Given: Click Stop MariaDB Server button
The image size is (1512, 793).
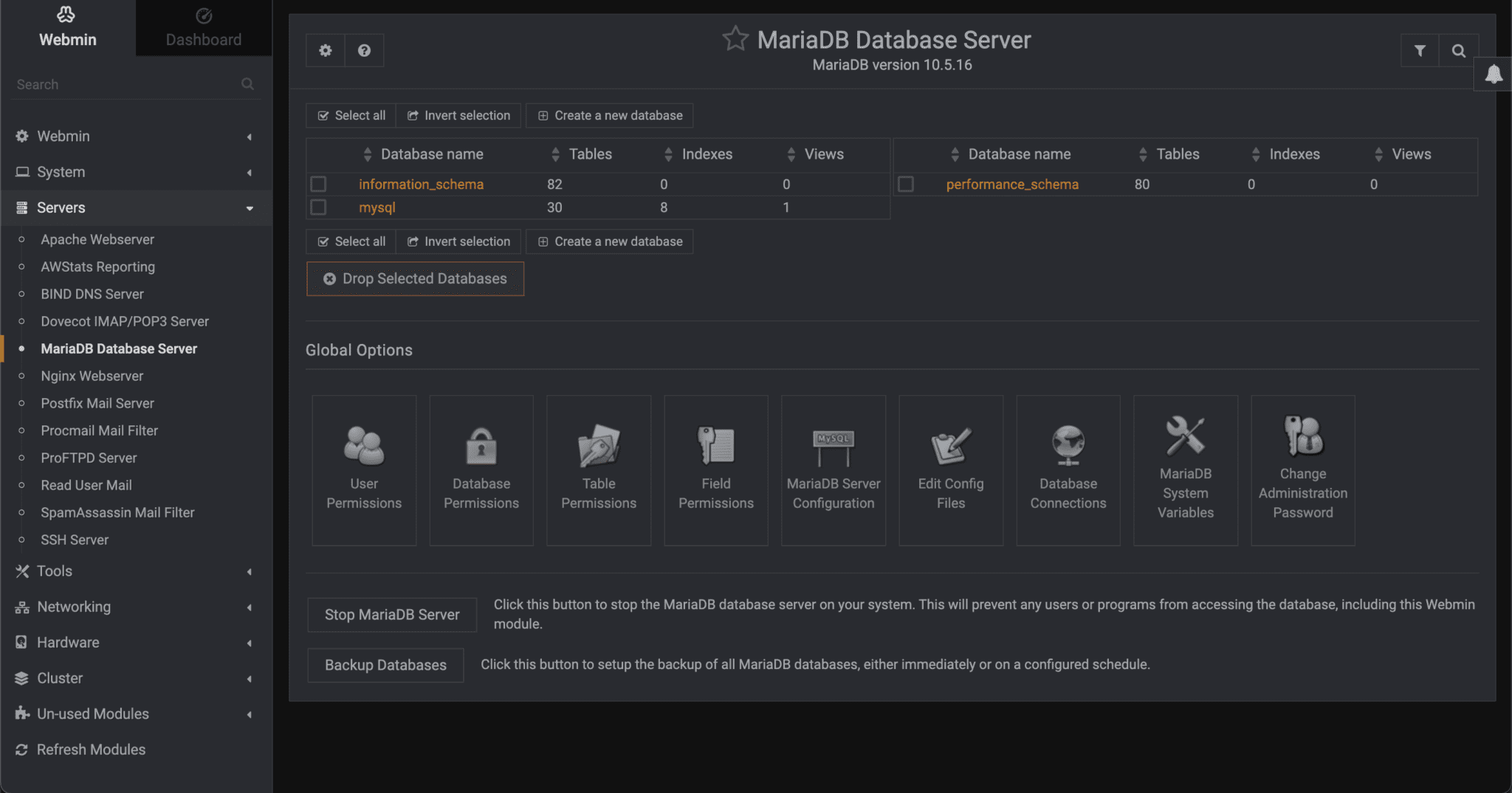Looking at the screenshot, I should click(x=392, y=614).
